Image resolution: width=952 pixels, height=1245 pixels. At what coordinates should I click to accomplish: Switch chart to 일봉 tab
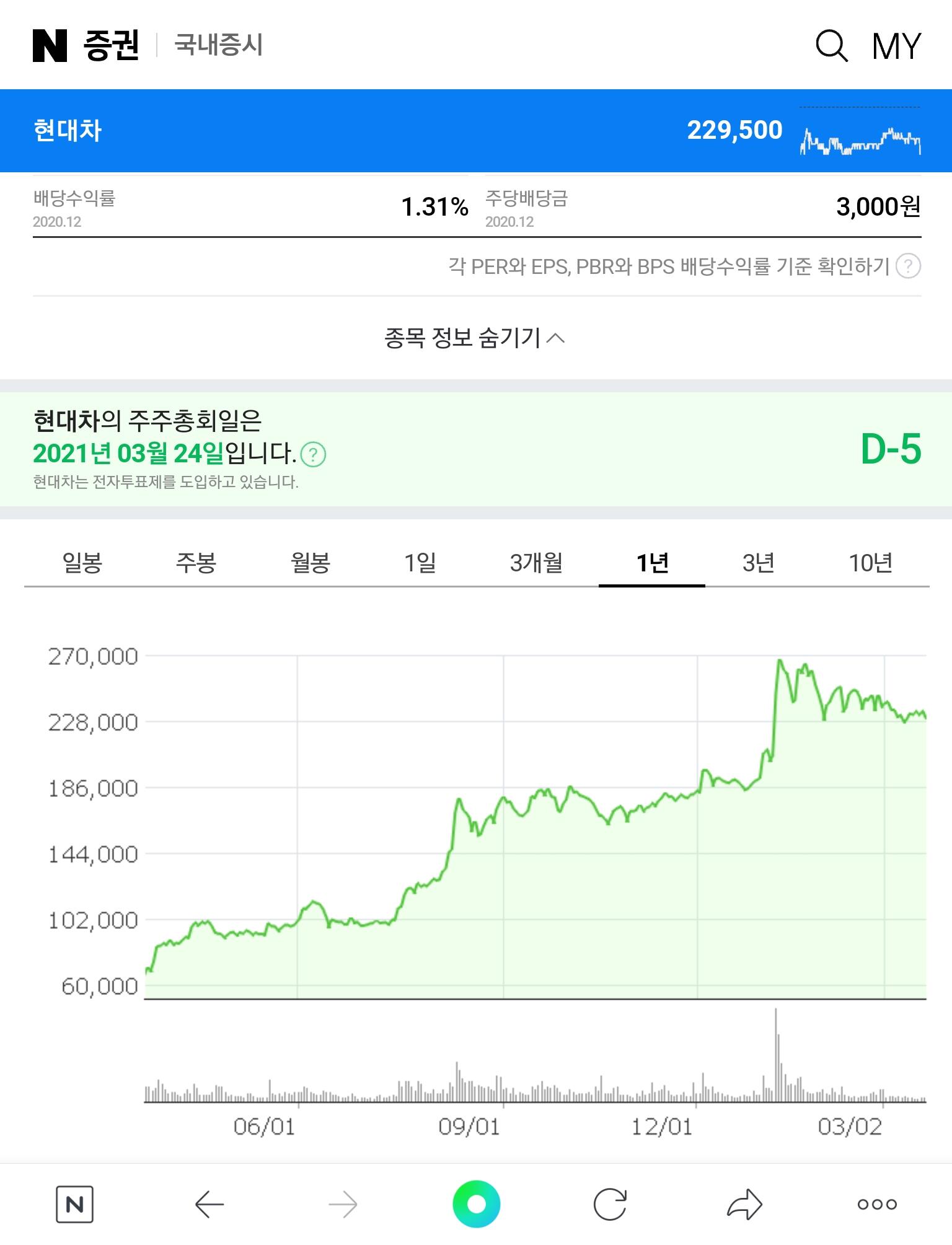click(x=82, y=563)
